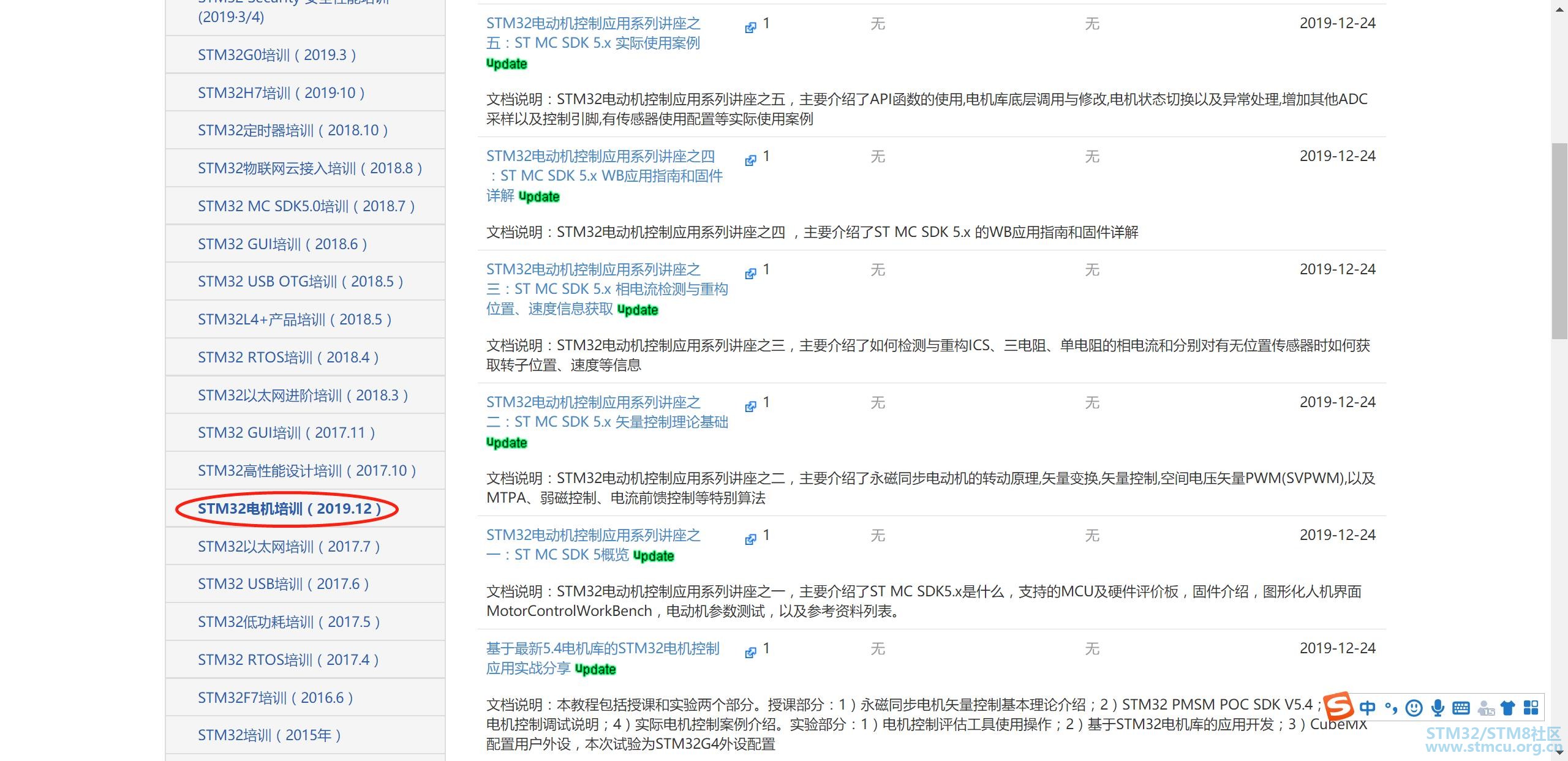Click the scrollbar up arrow

pos(1559,10)
